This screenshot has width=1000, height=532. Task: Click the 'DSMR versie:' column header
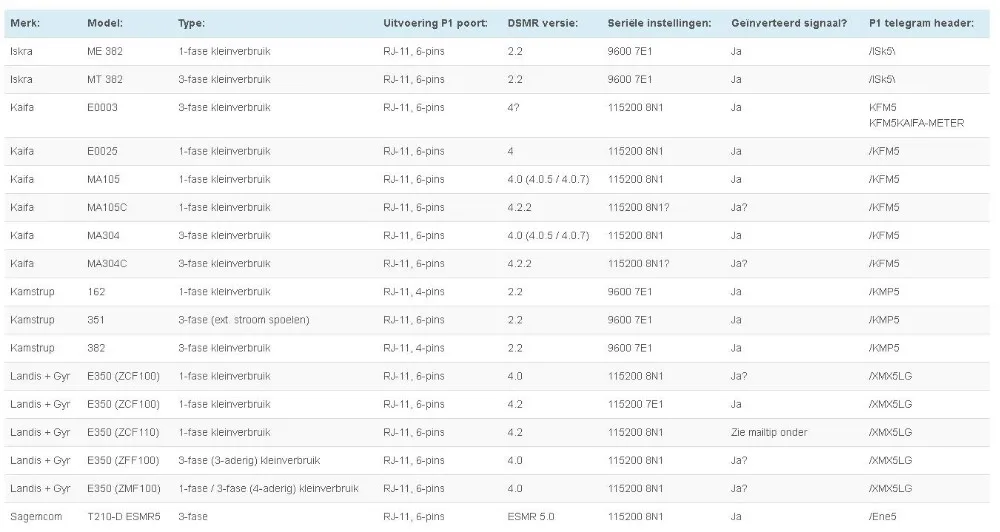[x=543, y=23]
